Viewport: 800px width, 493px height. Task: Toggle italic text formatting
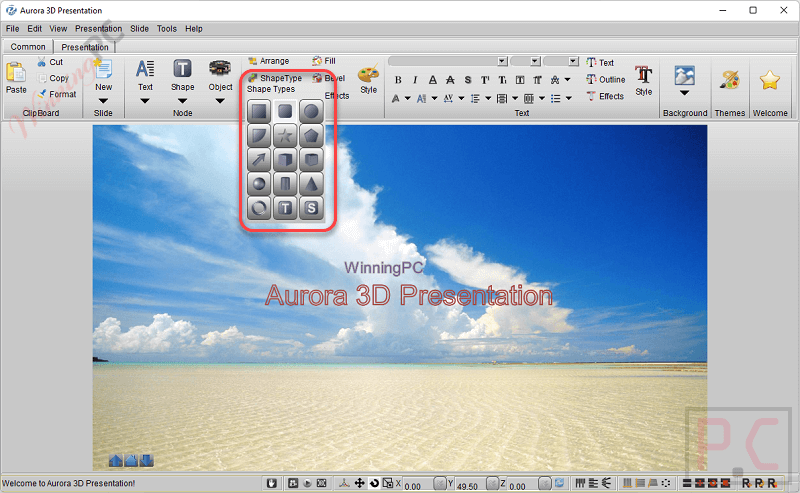415,80
